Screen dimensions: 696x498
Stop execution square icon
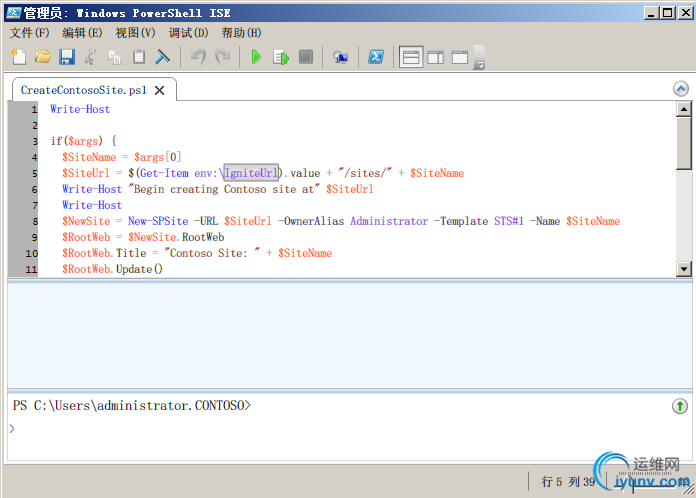pos(306,57)
